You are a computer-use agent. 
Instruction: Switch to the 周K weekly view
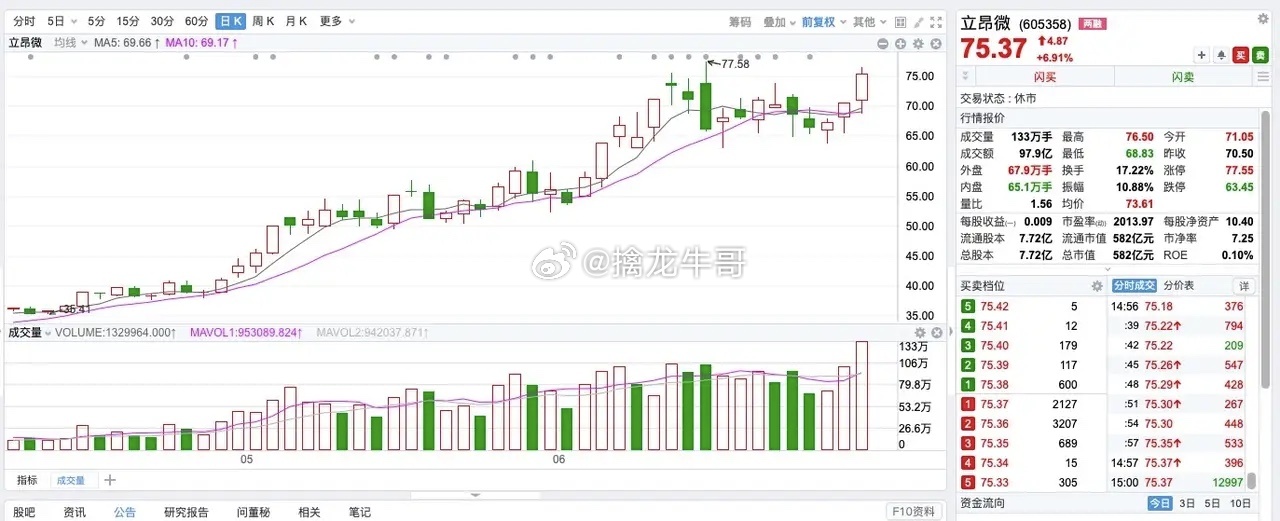(x=263, y=21)
